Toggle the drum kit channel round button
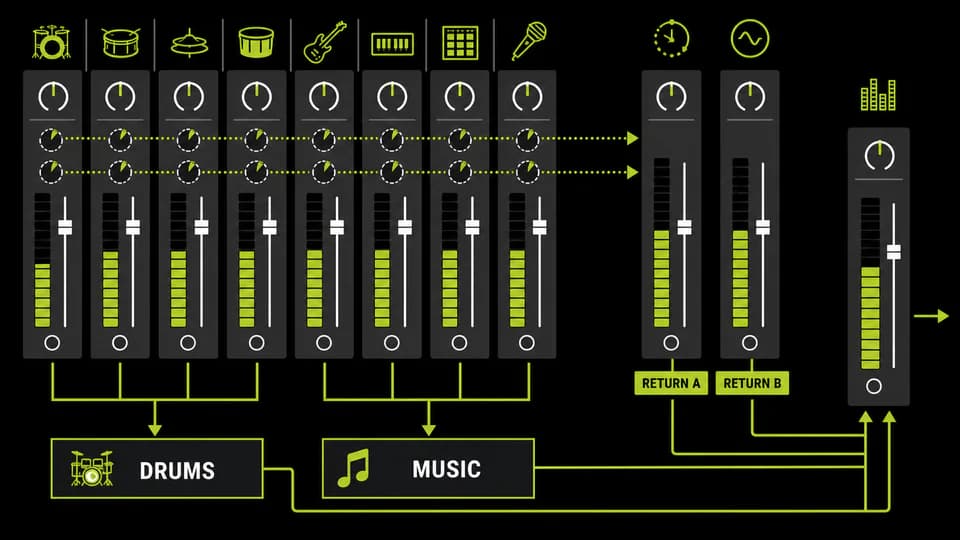The height and width of the screenshot is (540, 960). pos(52,343)
